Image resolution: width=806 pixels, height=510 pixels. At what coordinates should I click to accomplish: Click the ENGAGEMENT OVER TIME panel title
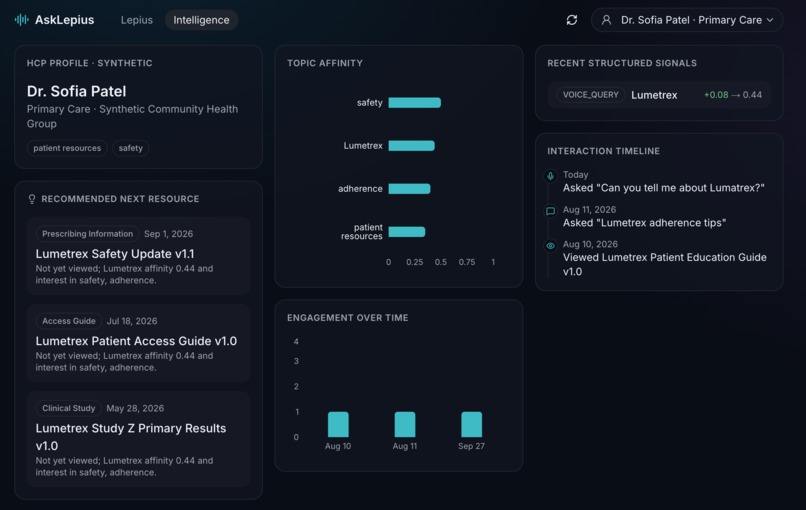(x=348, y=318)
